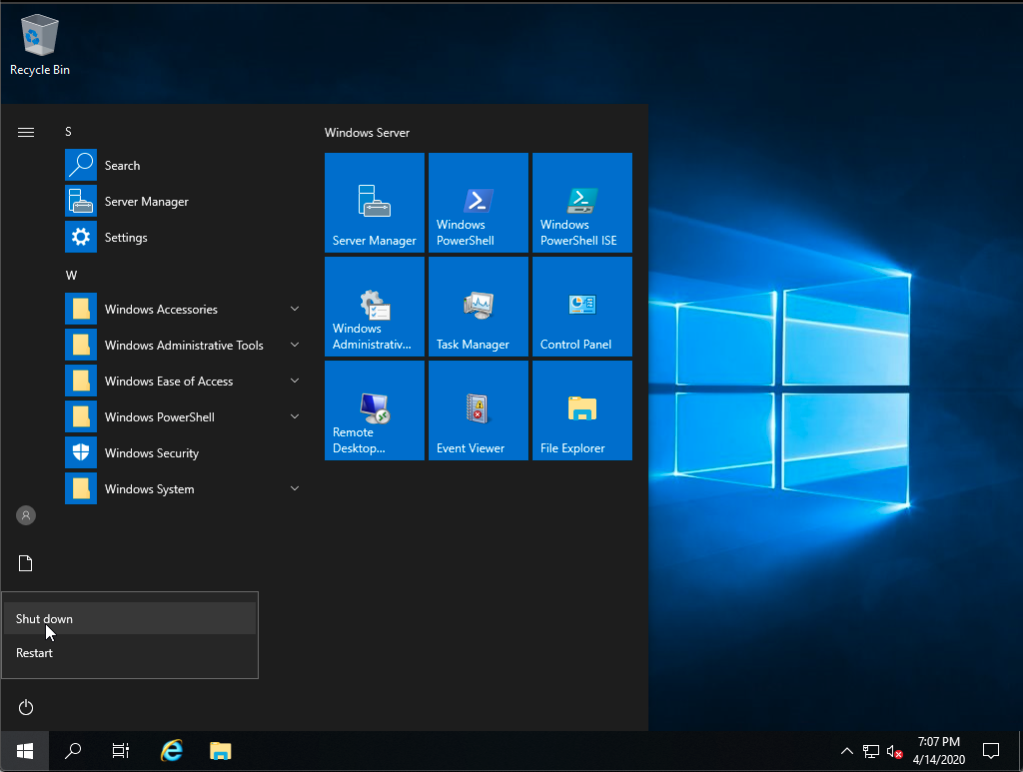This screenshot has height=772, width=1023.
Task: Open the Windows PowerShell tile
Action: [478, 203]
